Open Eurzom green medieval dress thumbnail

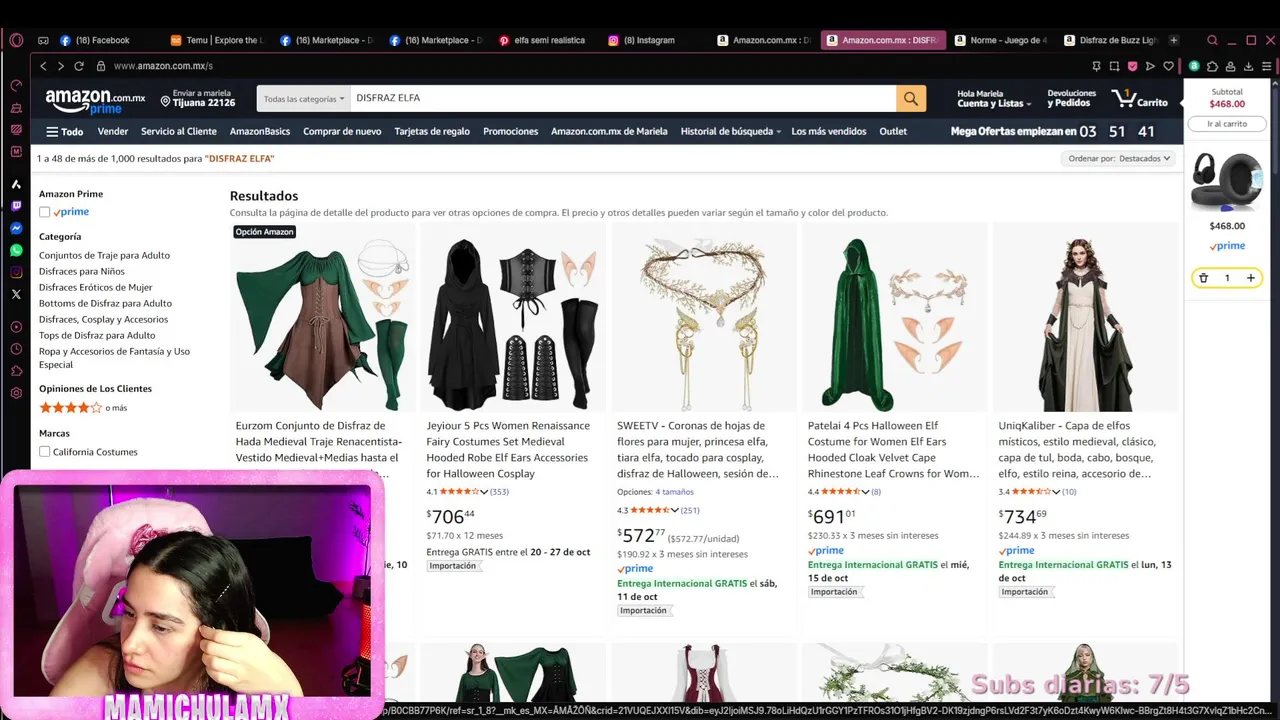click(322, 320)
